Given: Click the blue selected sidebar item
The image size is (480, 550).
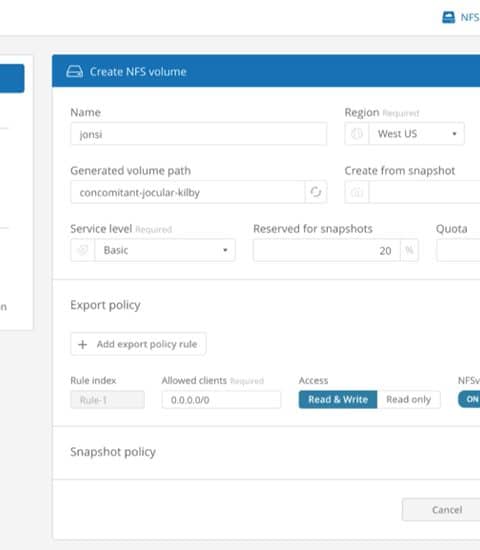Looking at the screenshot, I should [x=12, y=78].
